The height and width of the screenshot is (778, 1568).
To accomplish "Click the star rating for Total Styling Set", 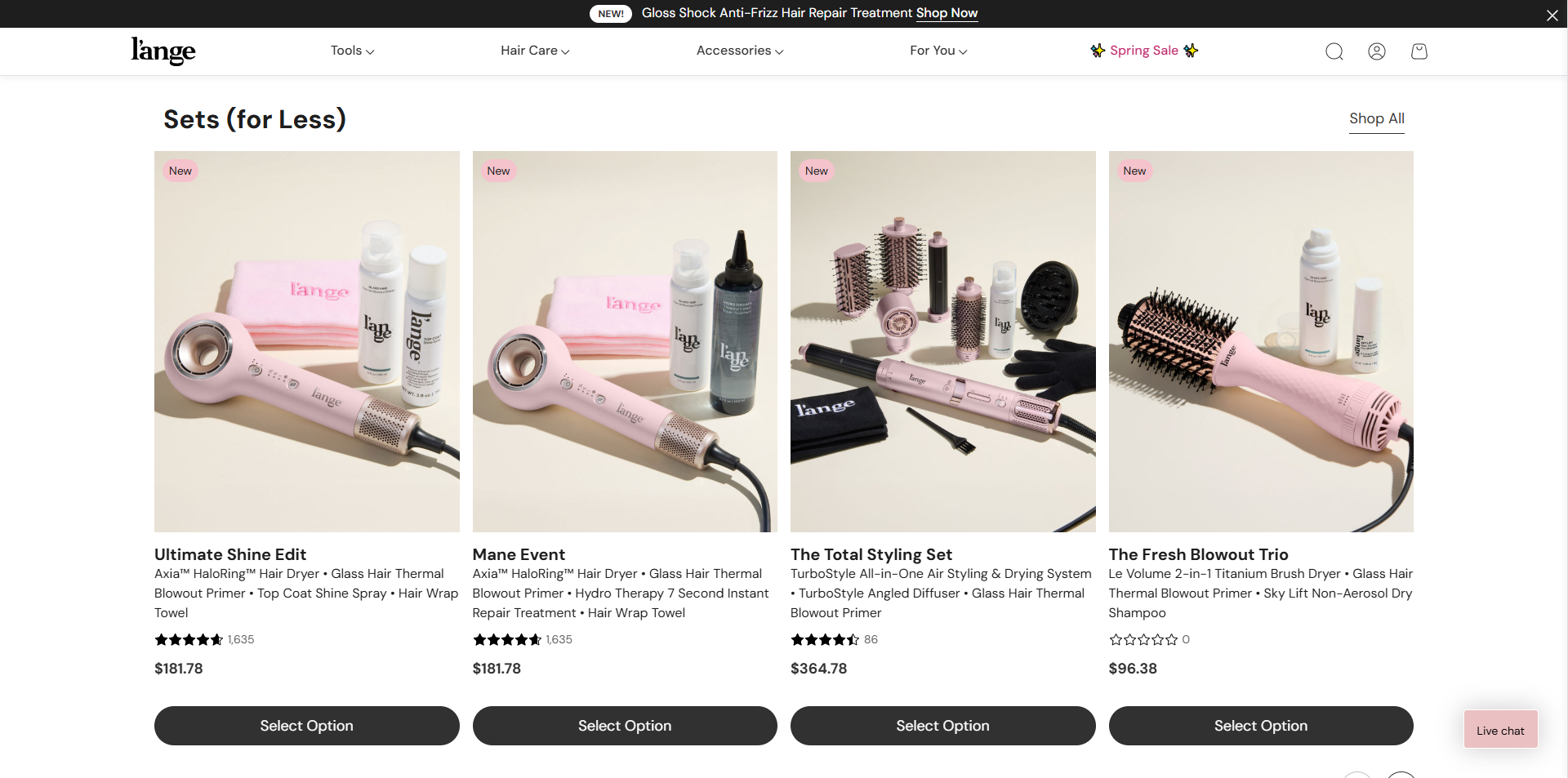I will (825, 639).
